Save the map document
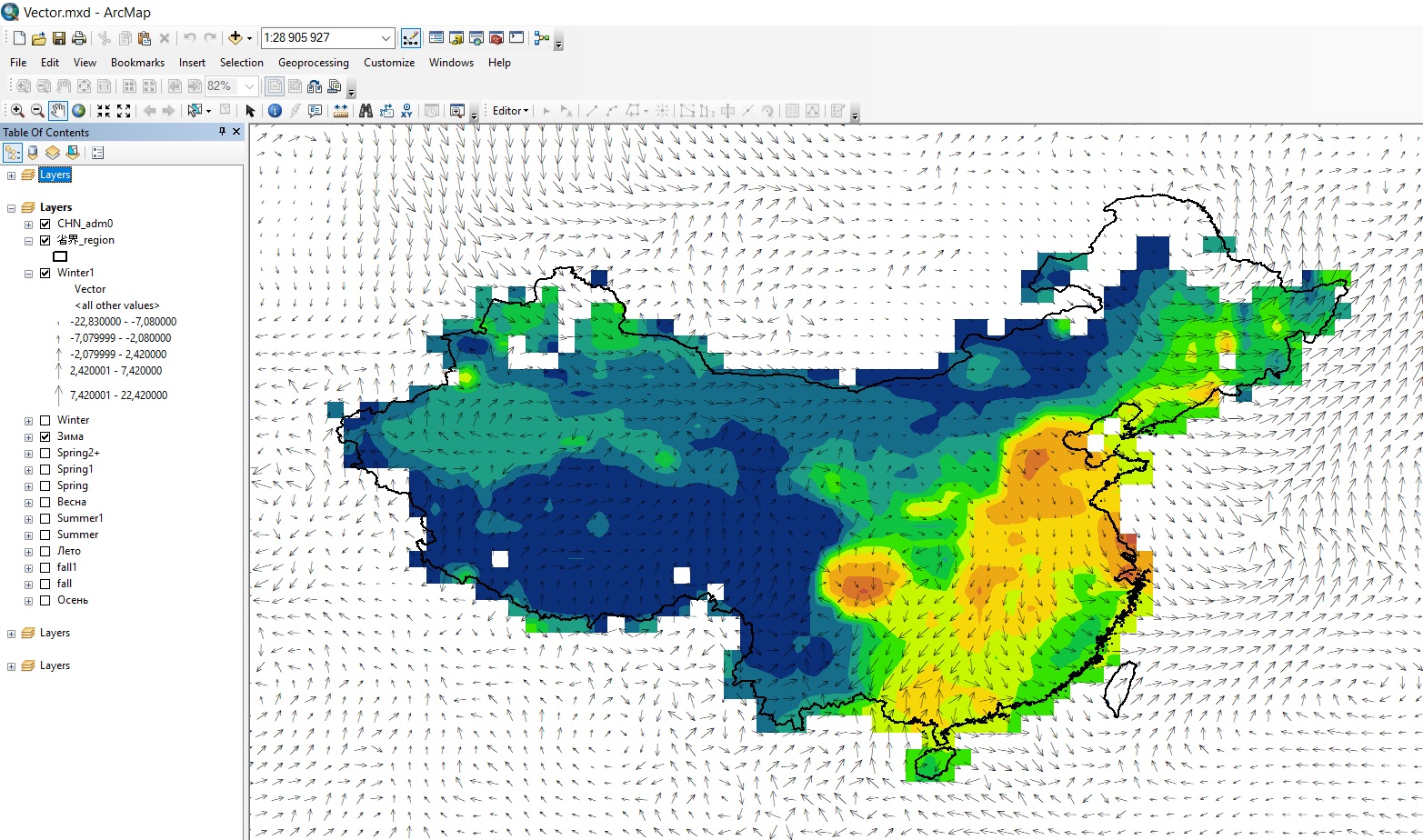This screenshot has width=1423, height=840. click(59, 38)
